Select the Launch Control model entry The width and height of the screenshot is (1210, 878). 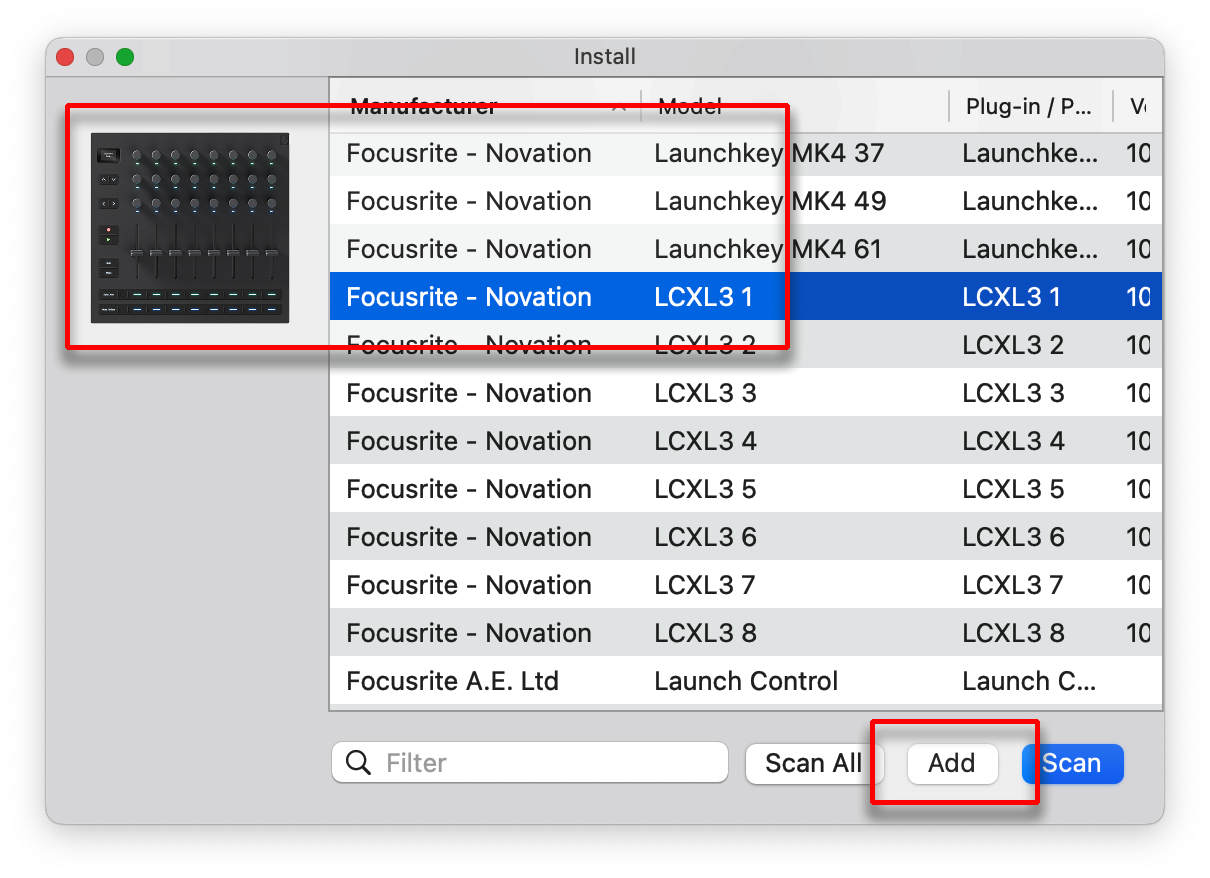click(746, 681)
